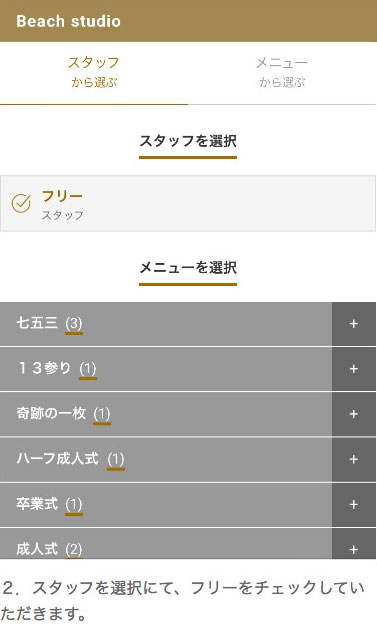
Task: Click the plus icon for 奇跡の一枚
Action: coord(354,414)
